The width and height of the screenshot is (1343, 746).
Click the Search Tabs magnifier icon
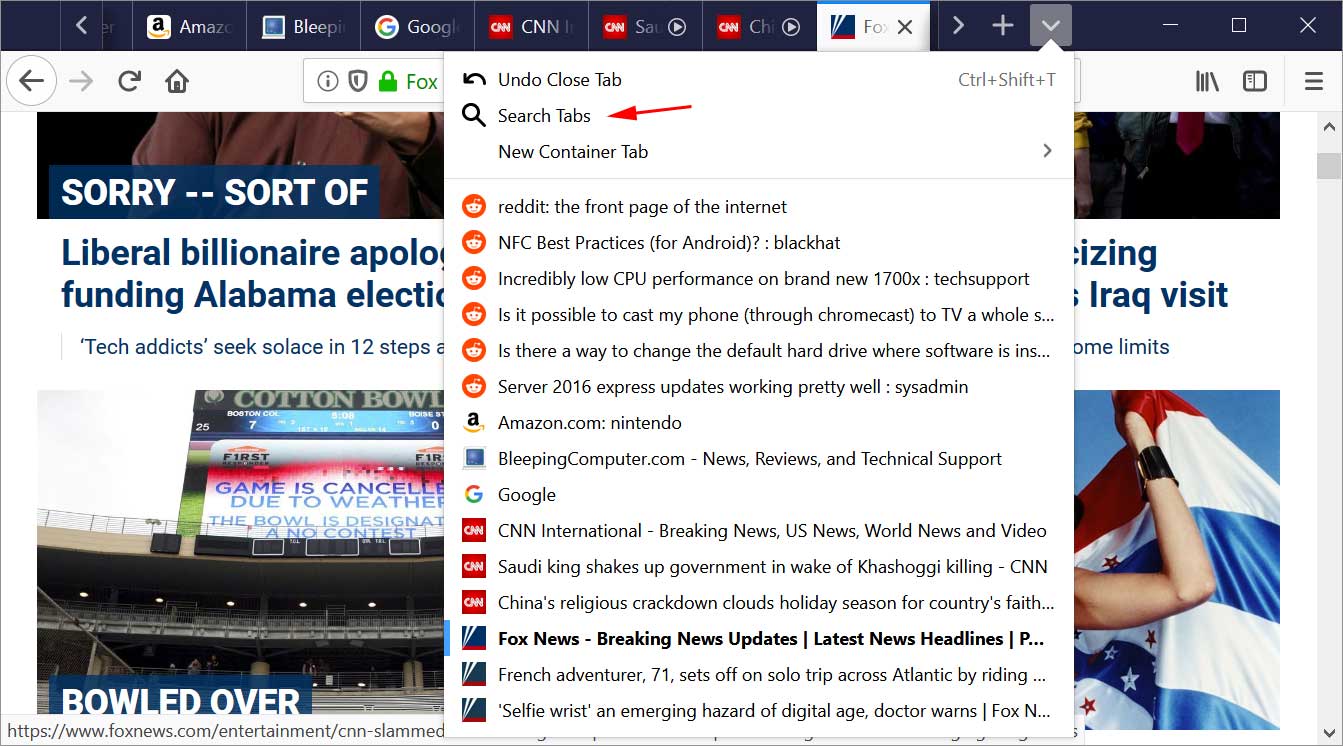click(x=474, y=116)
